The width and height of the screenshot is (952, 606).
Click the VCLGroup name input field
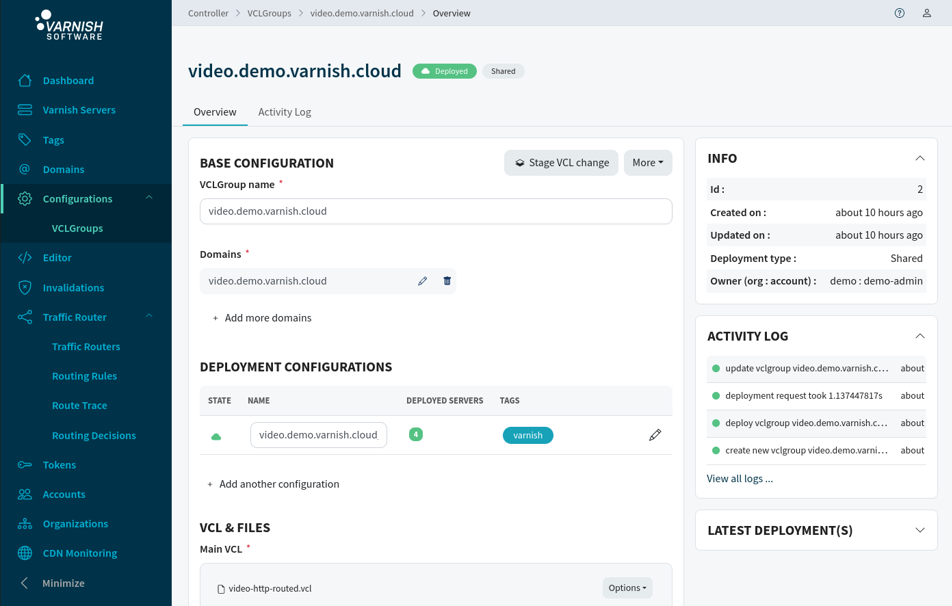tap(436, 211)
